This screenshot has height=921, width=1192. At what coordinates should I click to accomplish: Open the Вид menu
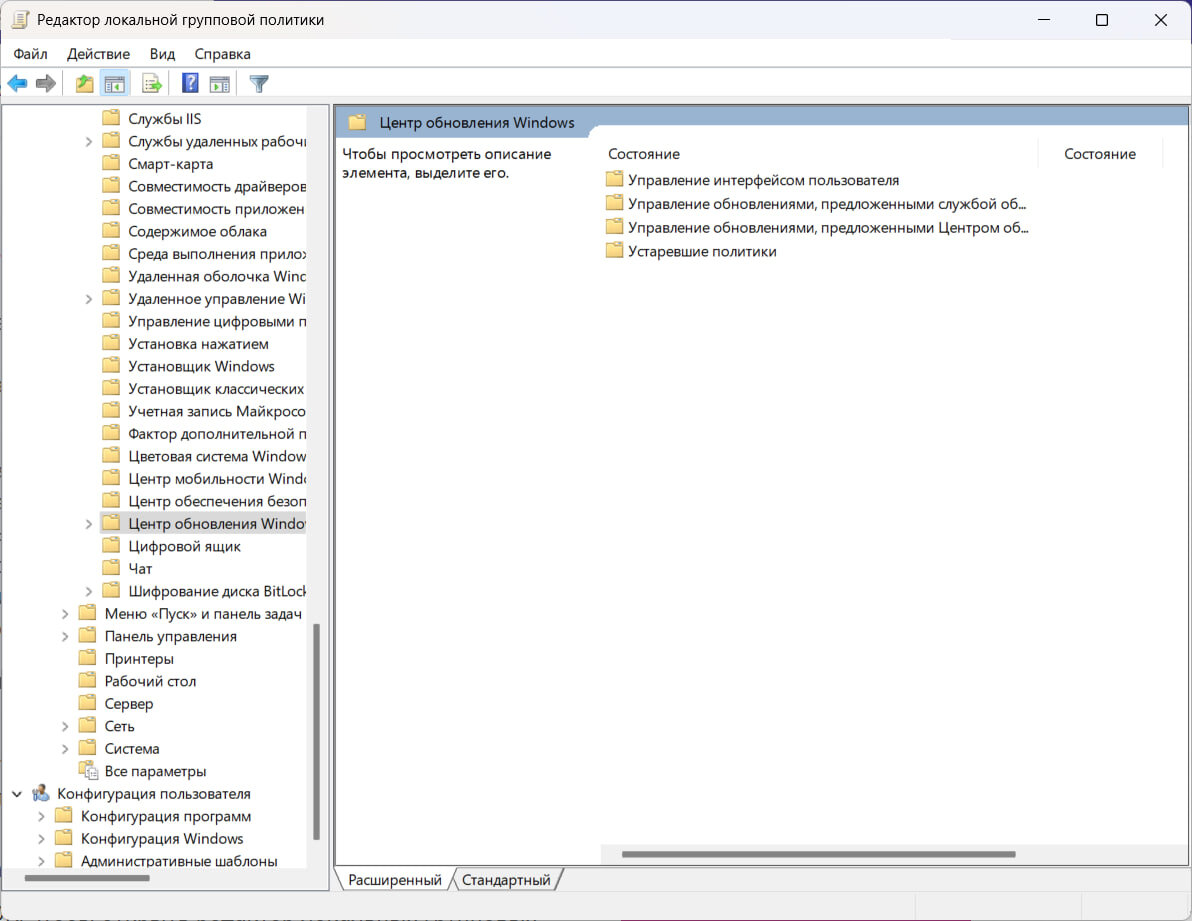pos(162,54)
